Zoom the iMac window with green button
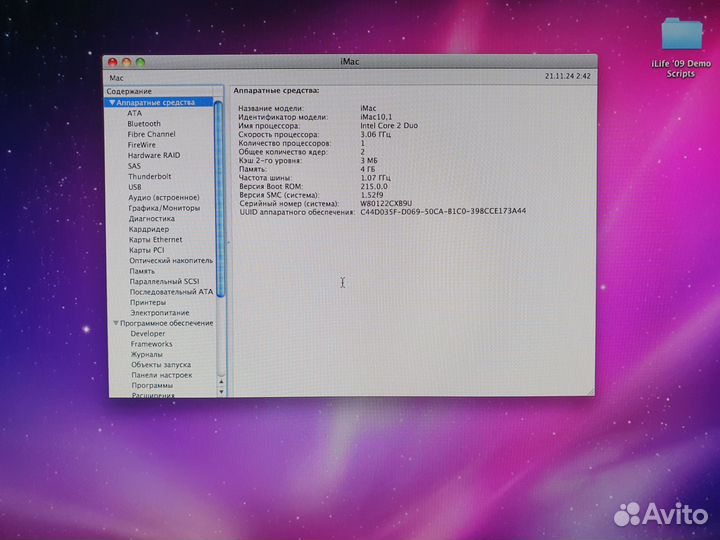The image size is (720, 540). tap(141, 62)
